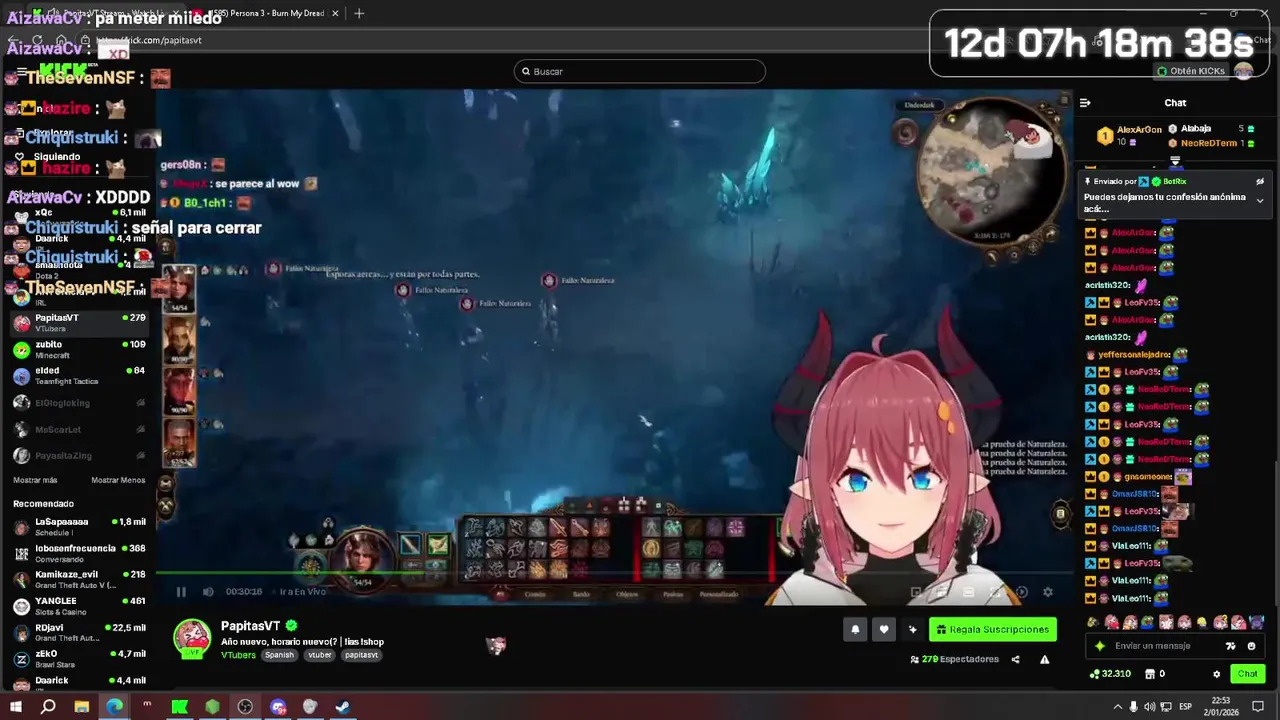
Task: Open offline ElGlogloking channel
Action: (78, 403)
